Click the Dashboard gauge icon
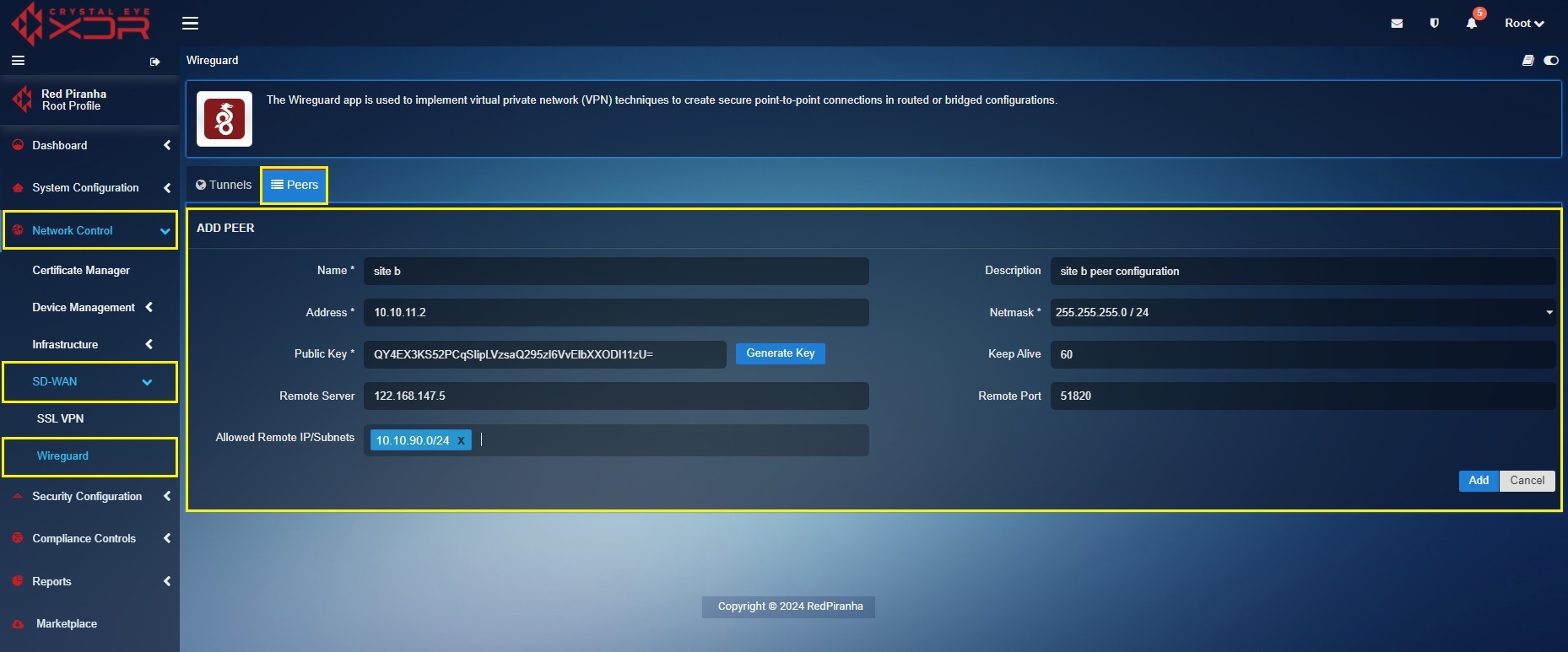 pos(18,145)
